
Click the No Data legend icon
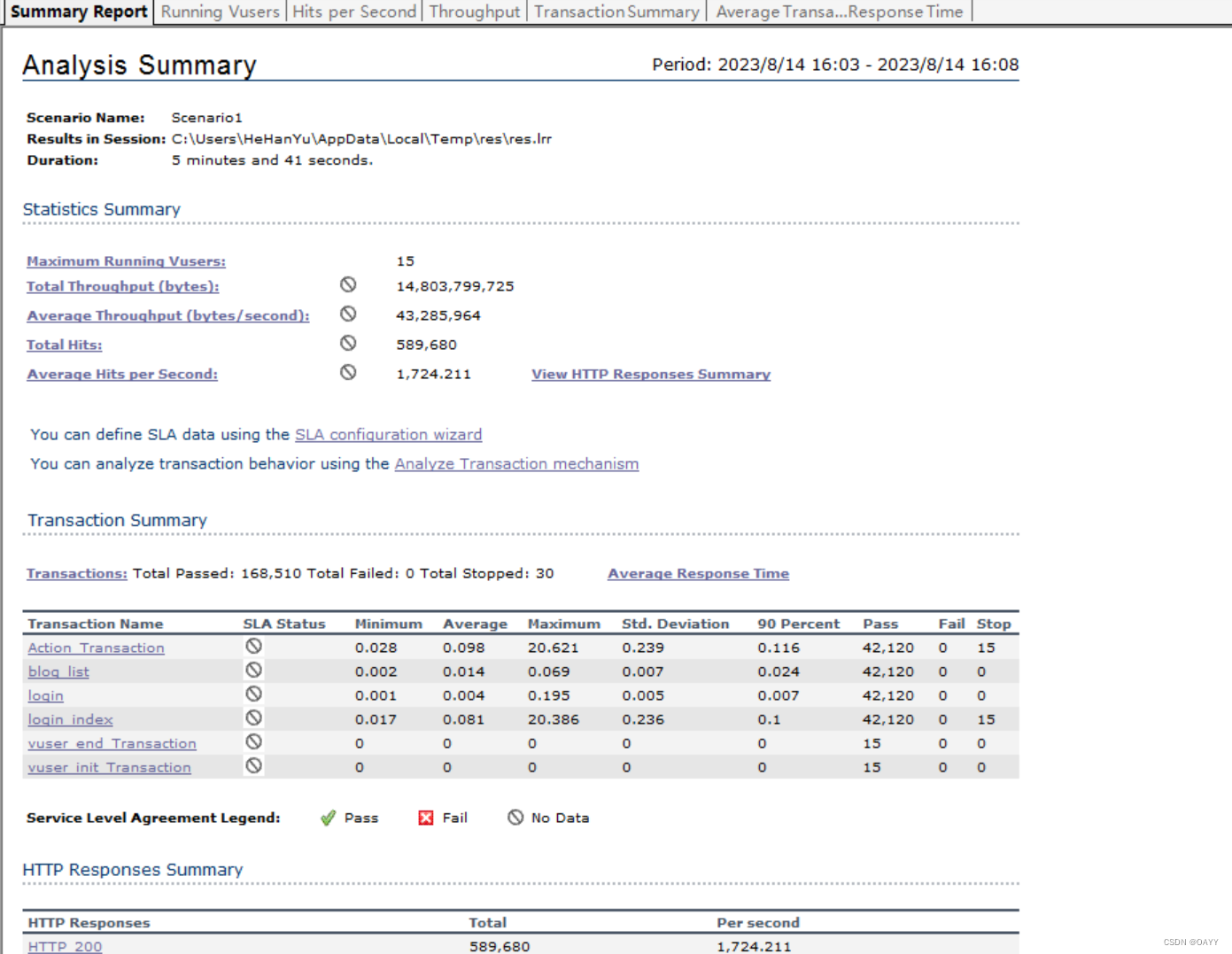click(515, 817)
